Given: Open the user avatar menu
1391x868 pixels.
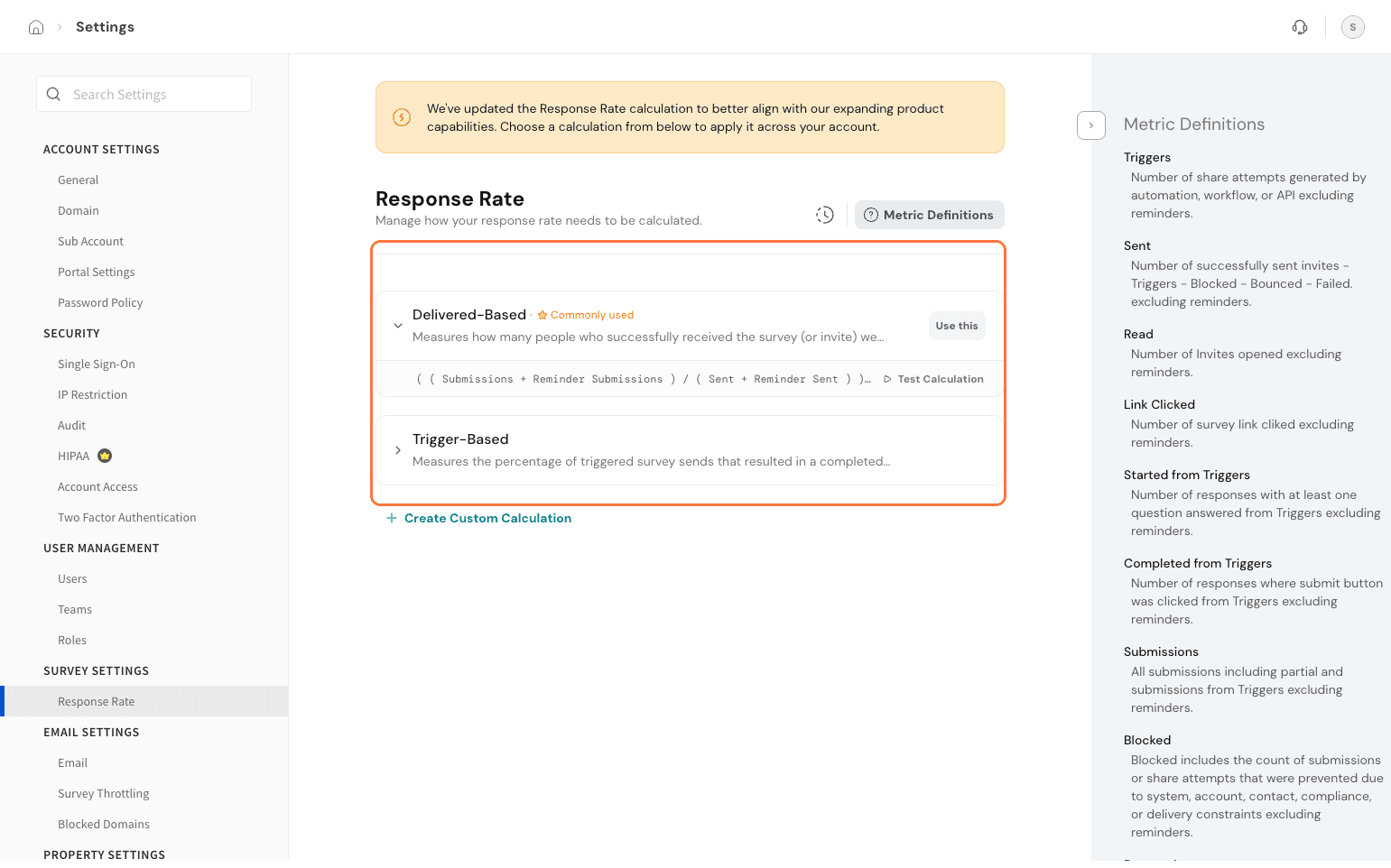Looking at the screenshot, I should tap(1352, 27).
